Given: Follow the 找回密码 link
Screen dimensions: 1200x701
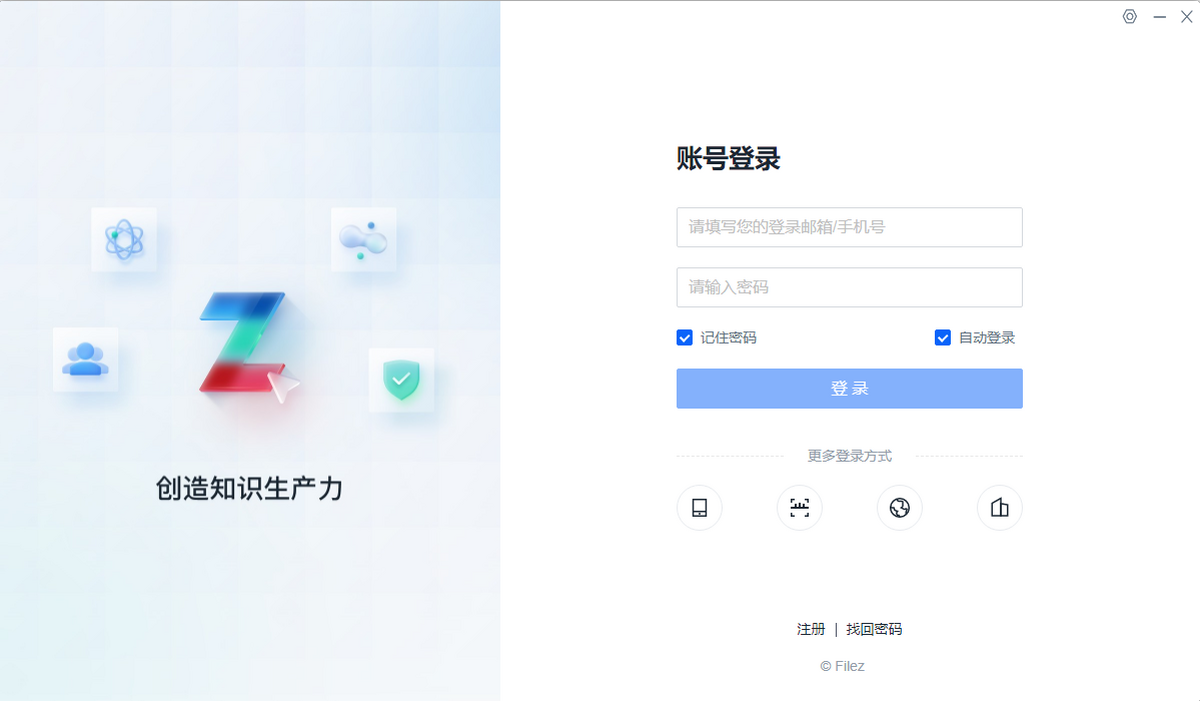Looking at the screenshot, I should pyautogui.click(x=874, y=629).
